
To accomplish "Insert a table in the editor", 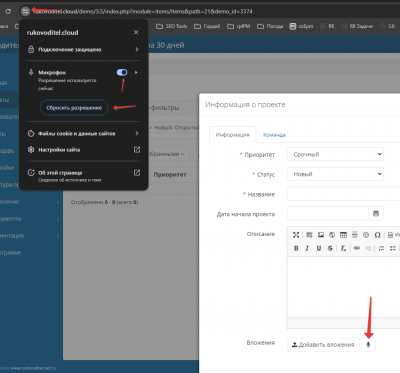I will [343, 235].
